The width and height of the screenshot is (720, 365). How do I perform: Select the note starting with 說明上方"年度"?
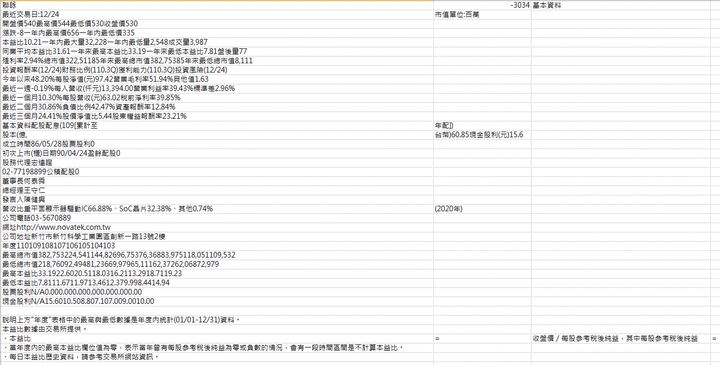(217, 320)
